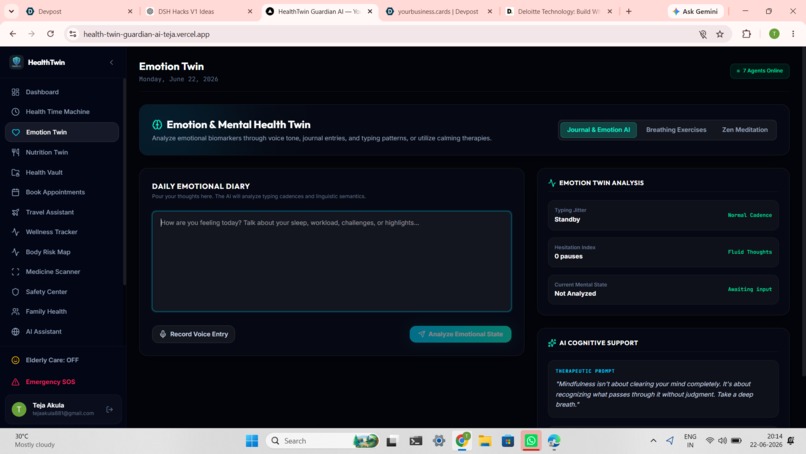The image size is (806, 454).
Task: Open the browser Extensions puzzle icon
Action: tap(746, 34)
